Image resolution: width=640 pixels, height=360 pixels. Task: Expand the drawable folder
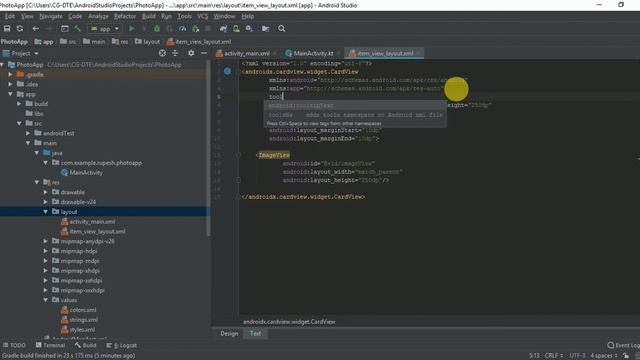tap(46, 192)
